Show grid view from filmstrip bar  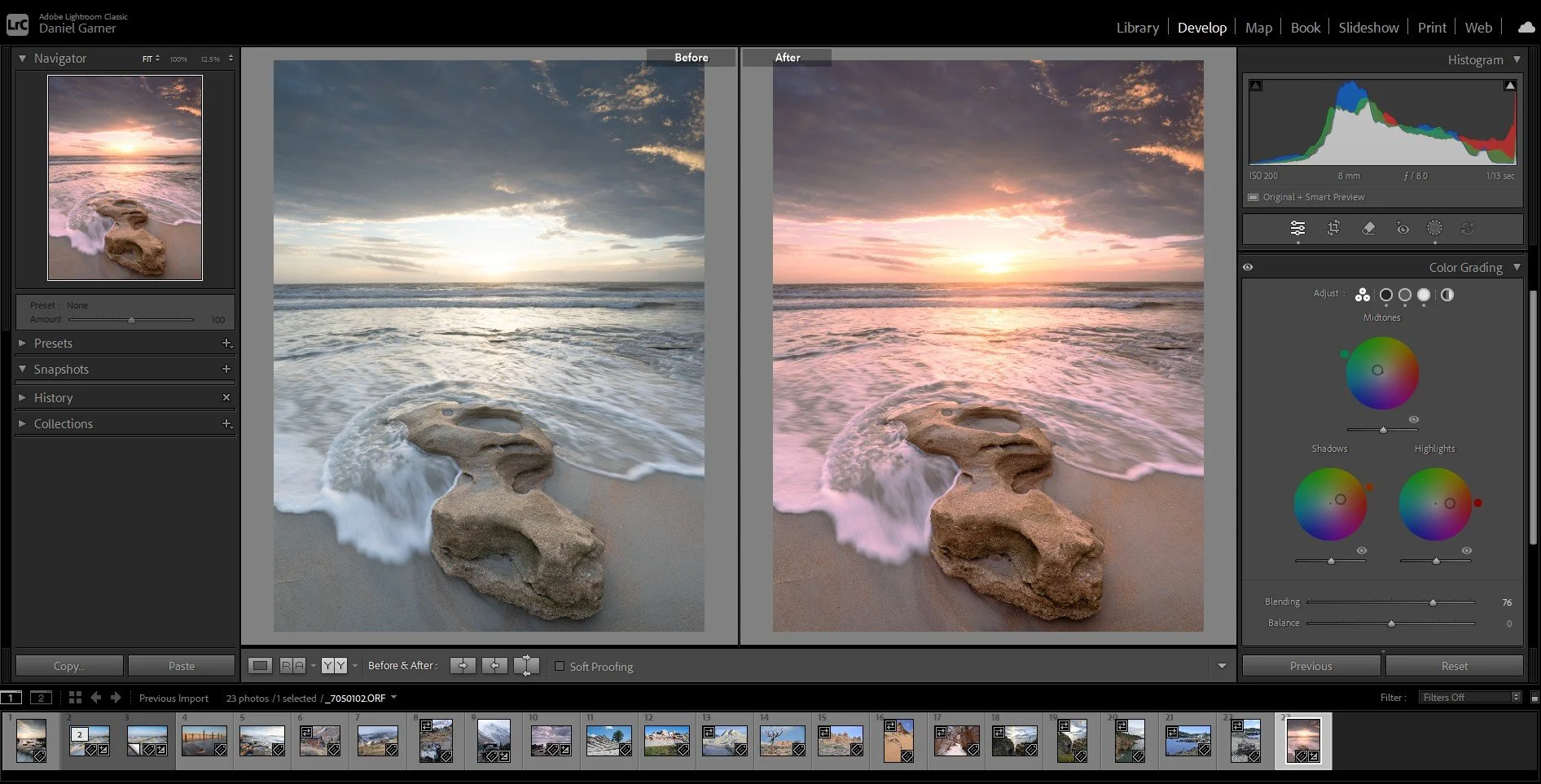click(x=75, y=698)
